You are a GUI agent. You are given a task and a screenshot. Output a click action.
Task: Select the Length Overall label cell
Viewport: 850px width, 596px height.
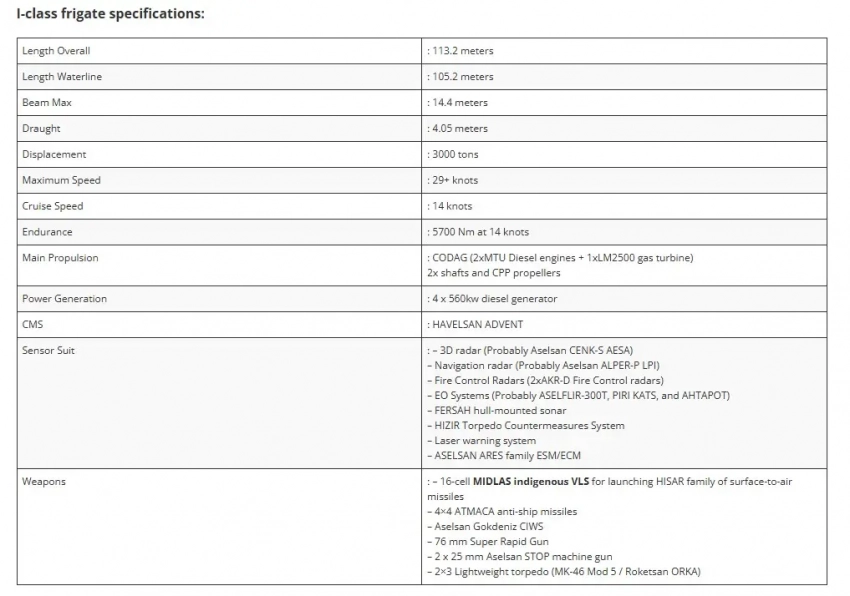[56, 51]
